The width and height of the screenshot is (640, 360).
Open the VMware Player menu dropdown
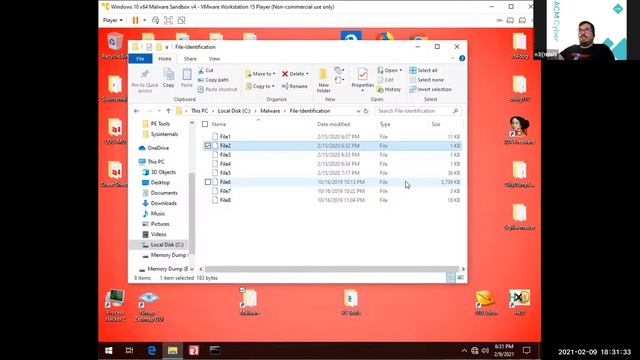[112, 20]
